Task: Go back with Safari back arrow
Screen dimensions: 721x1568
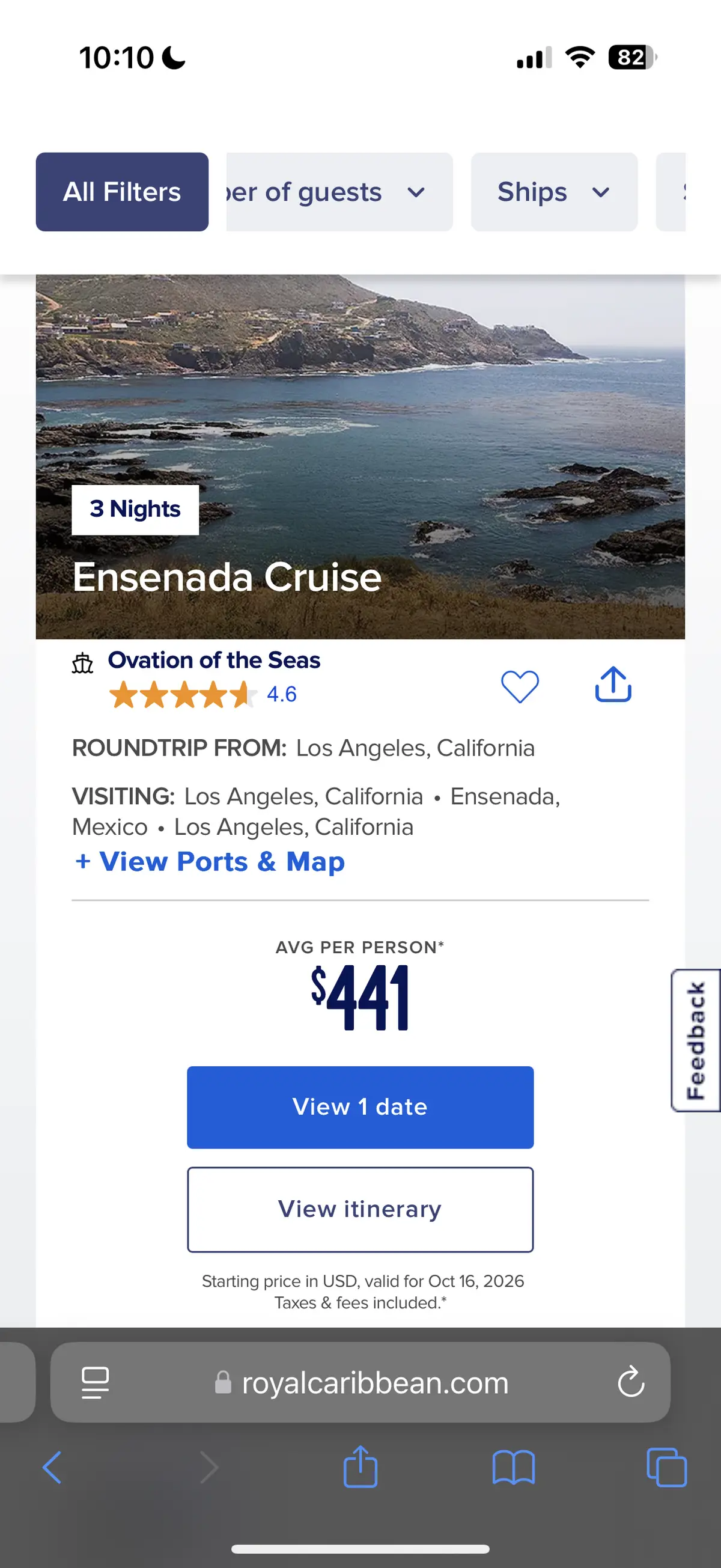Action: pyautogui.click(x=52, y=1467)
